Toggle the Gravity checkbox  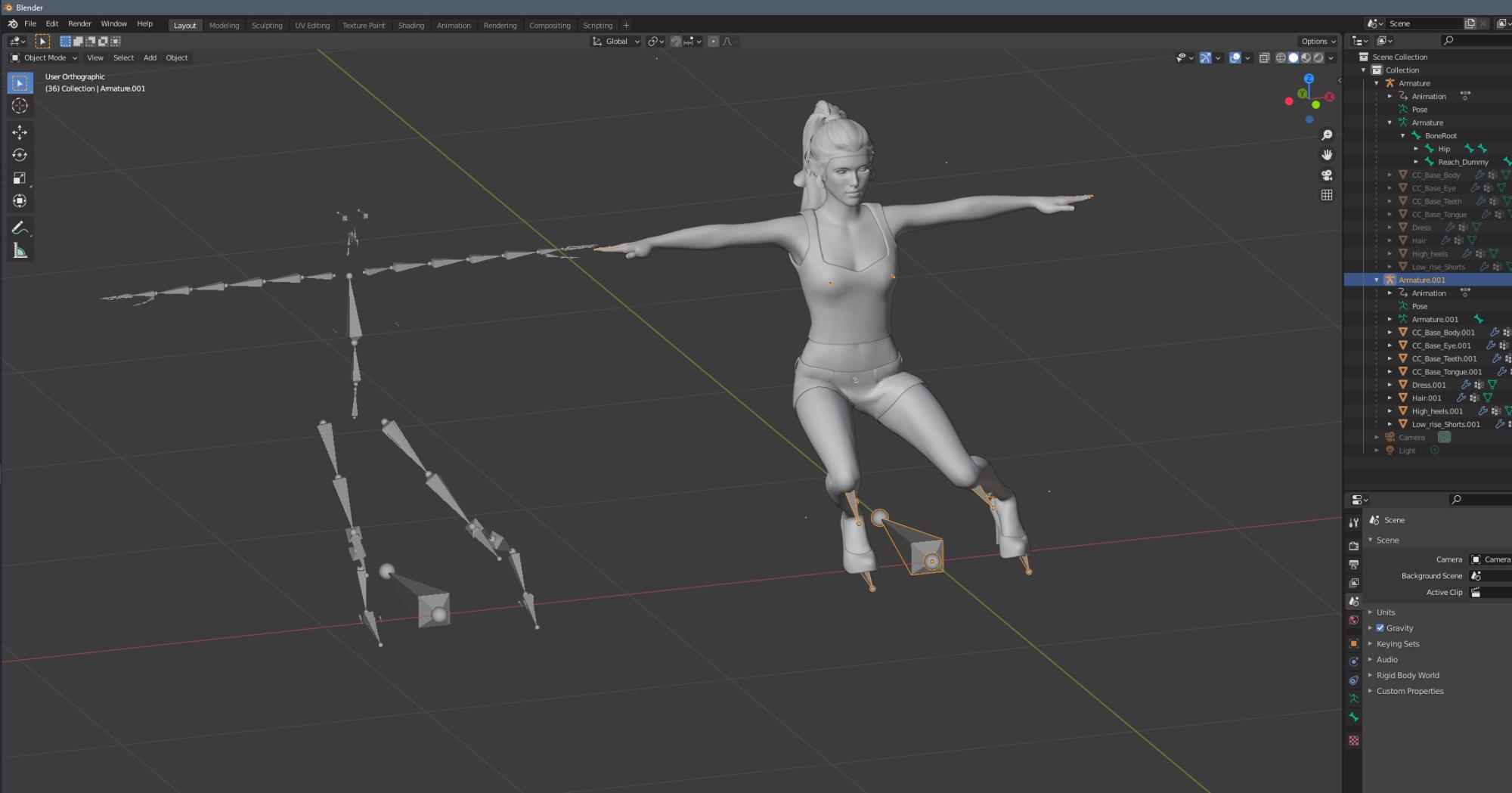pos(1380,628)
